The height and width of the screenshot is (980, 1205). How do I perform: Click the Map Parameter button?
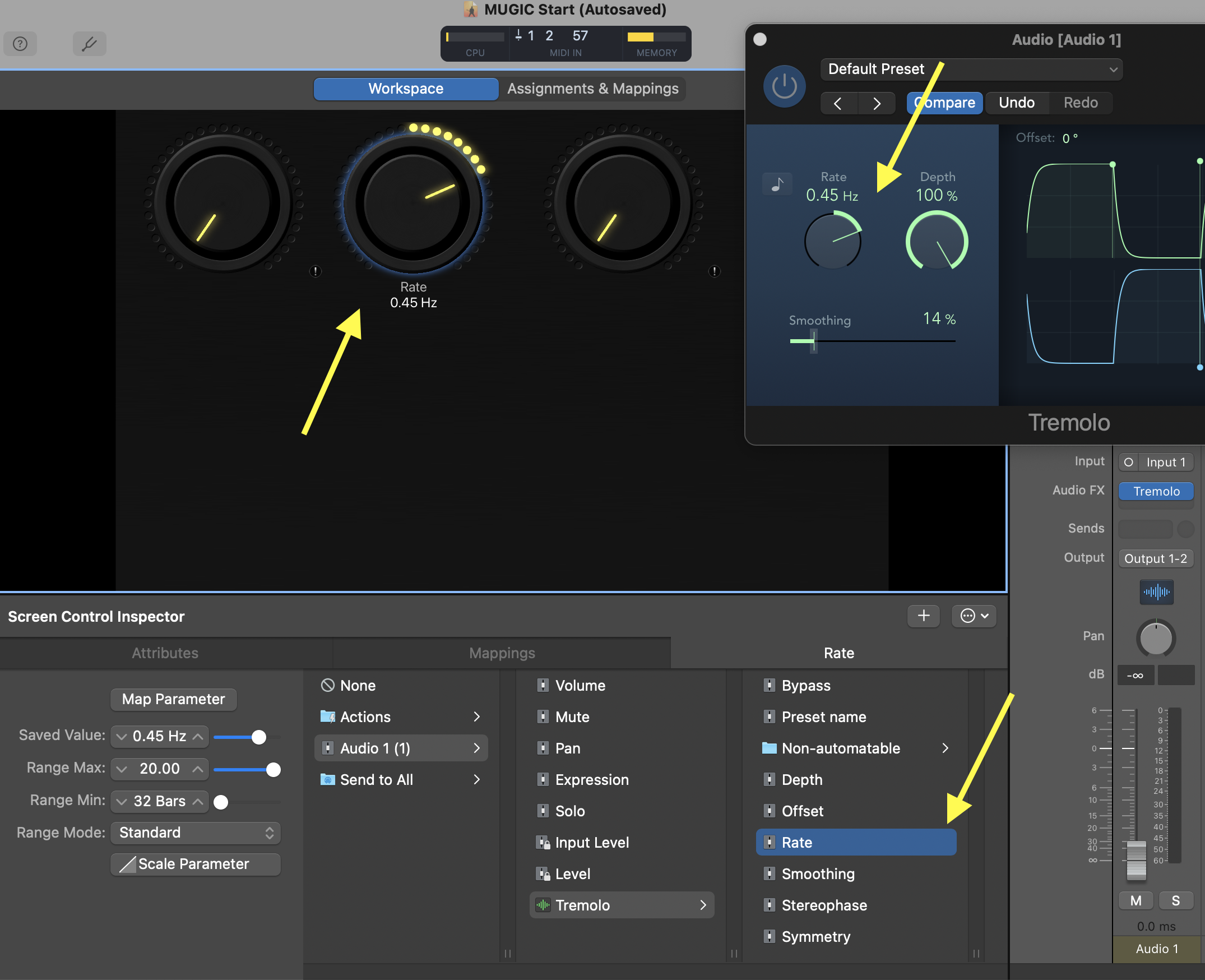[x=173, y=699]
